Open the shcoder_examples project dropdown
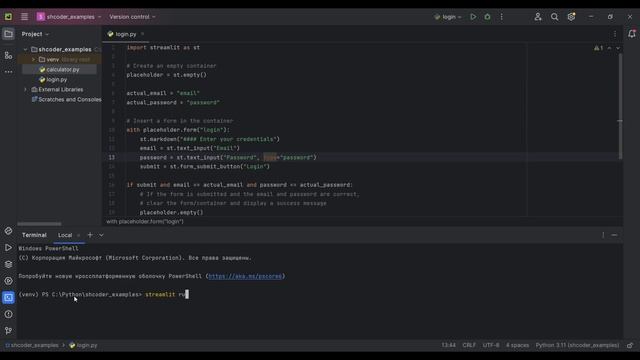Image resolution: width=640 pixels, height=360 pixels. pyautogui.click(x=69, y=17)
